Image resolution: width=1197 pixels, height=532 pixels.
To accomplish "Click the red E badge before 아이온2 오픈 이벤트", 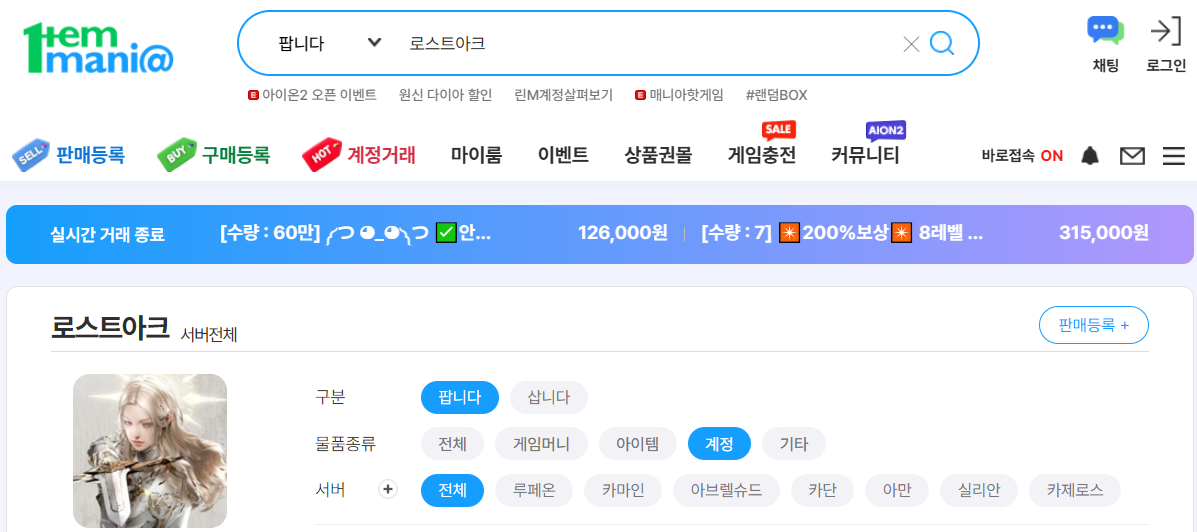I will (x=253, y=95).
